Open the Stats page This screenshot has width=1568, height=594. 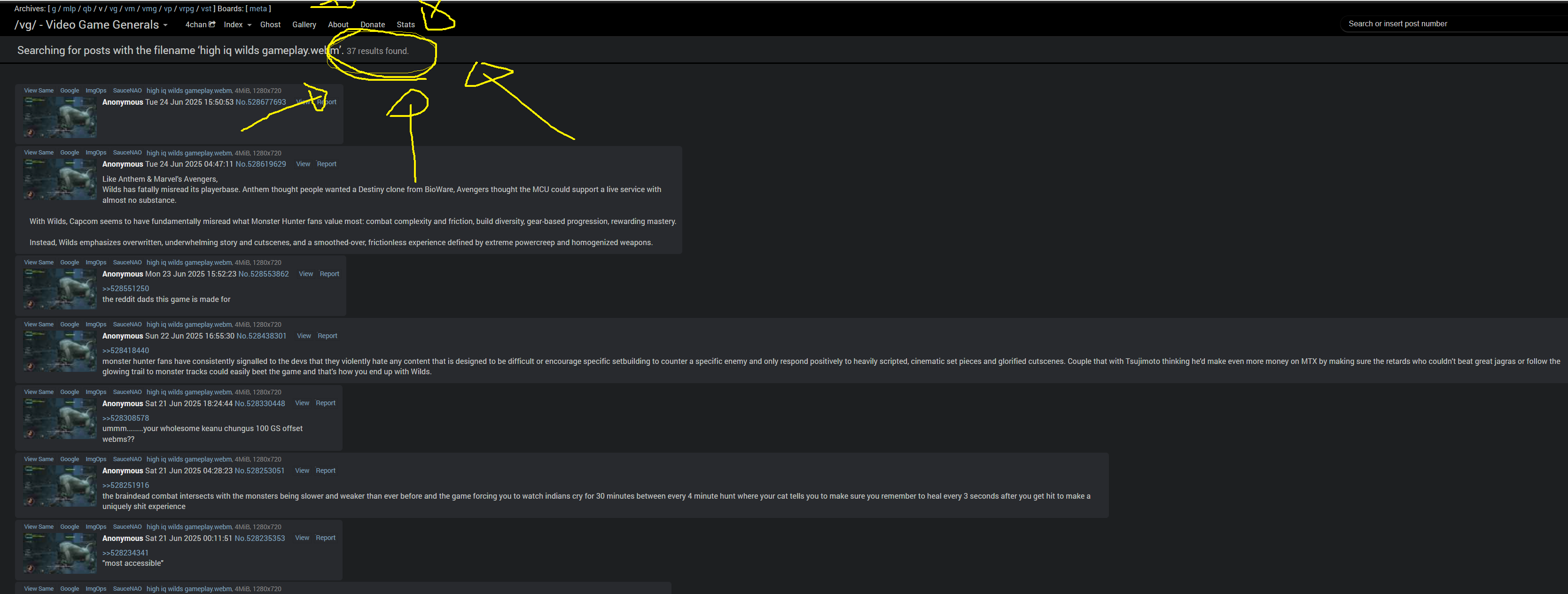406,24
